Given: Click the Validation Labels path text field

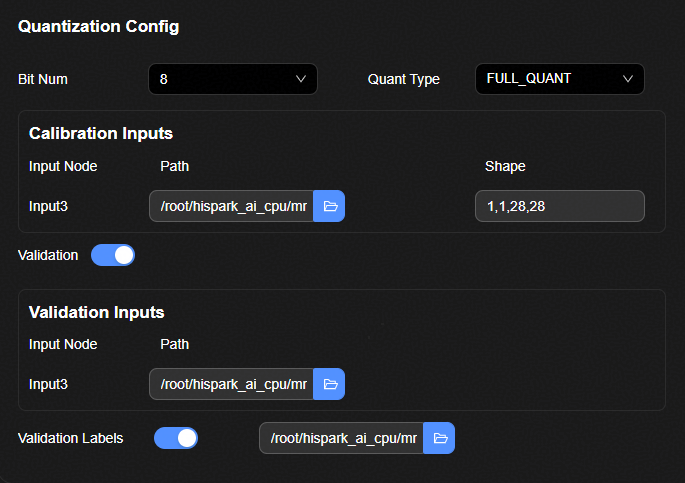Looking at the screenshot, I should [x=341, y=438].
